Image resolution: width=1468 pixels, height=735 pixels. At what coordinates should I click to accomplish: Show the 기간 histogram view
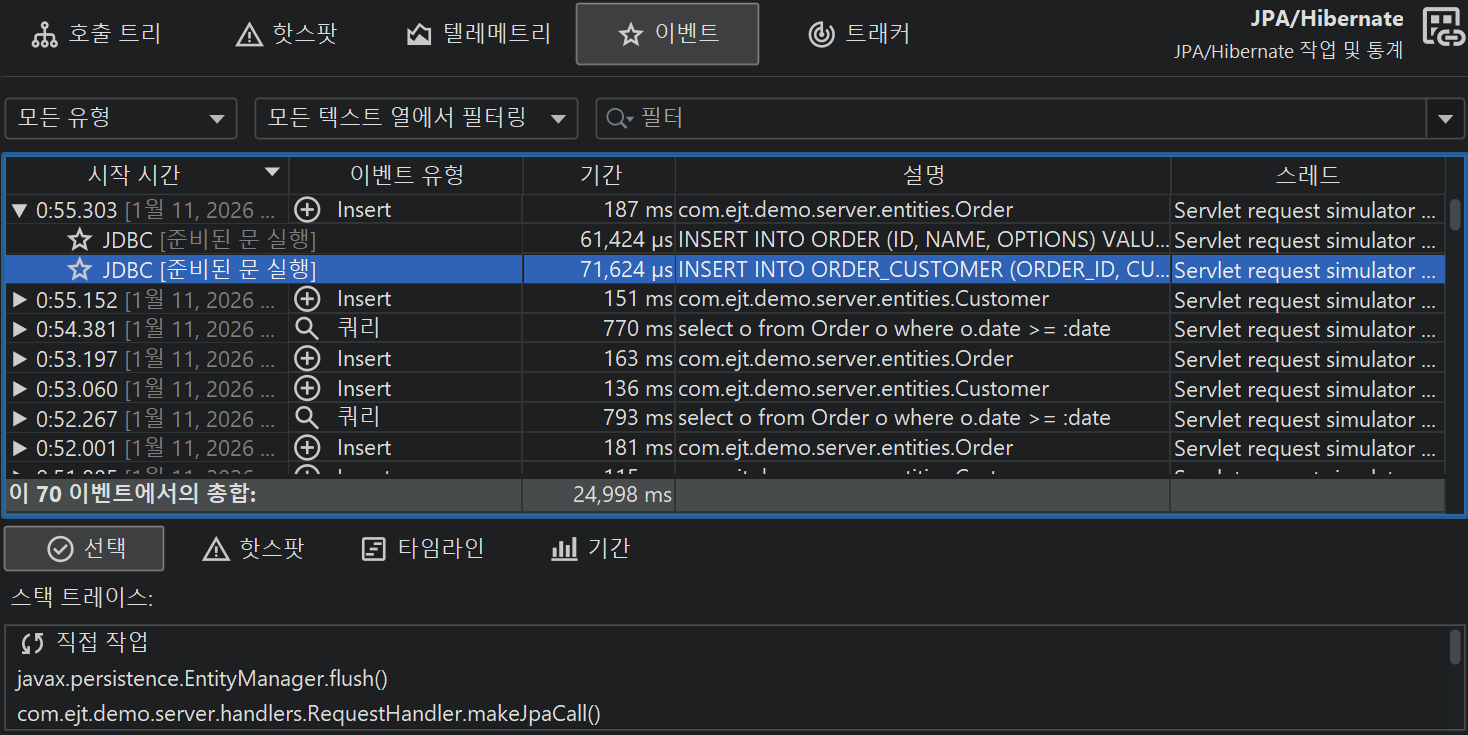(x=590, y=549)
